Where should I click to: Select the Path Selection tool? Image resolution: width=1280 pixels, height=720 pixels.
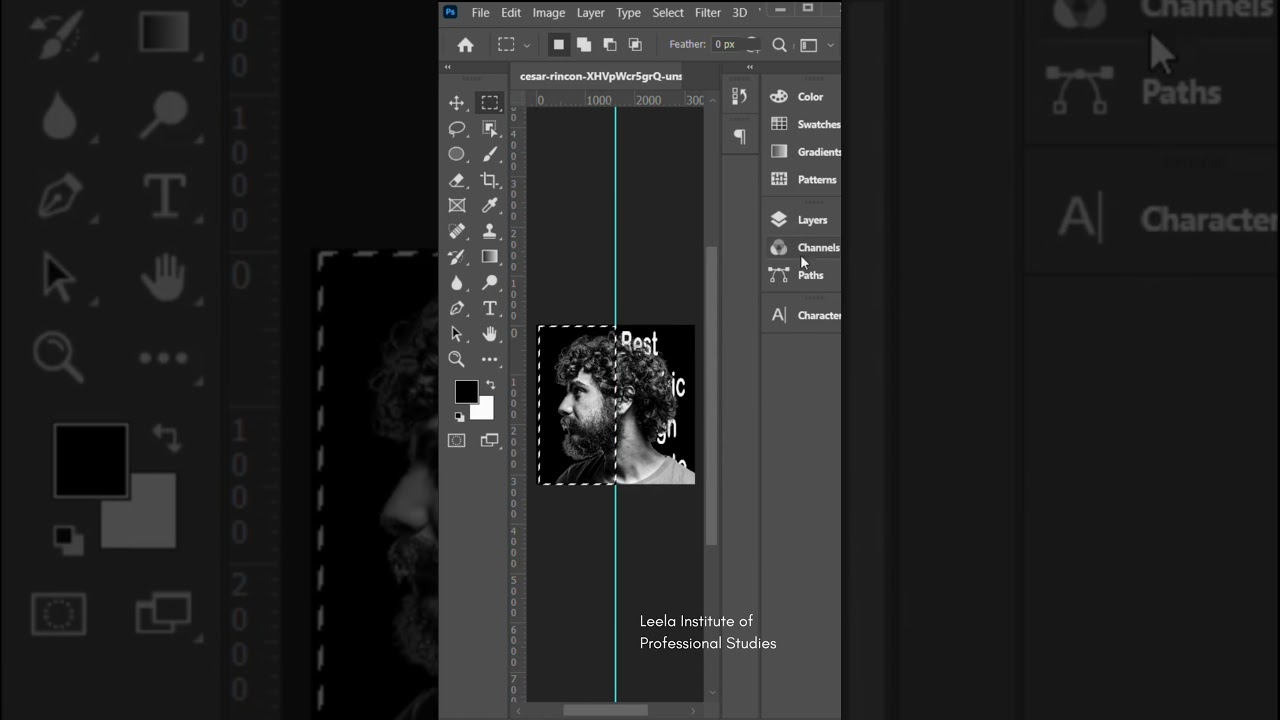click(x=457, y=334)
